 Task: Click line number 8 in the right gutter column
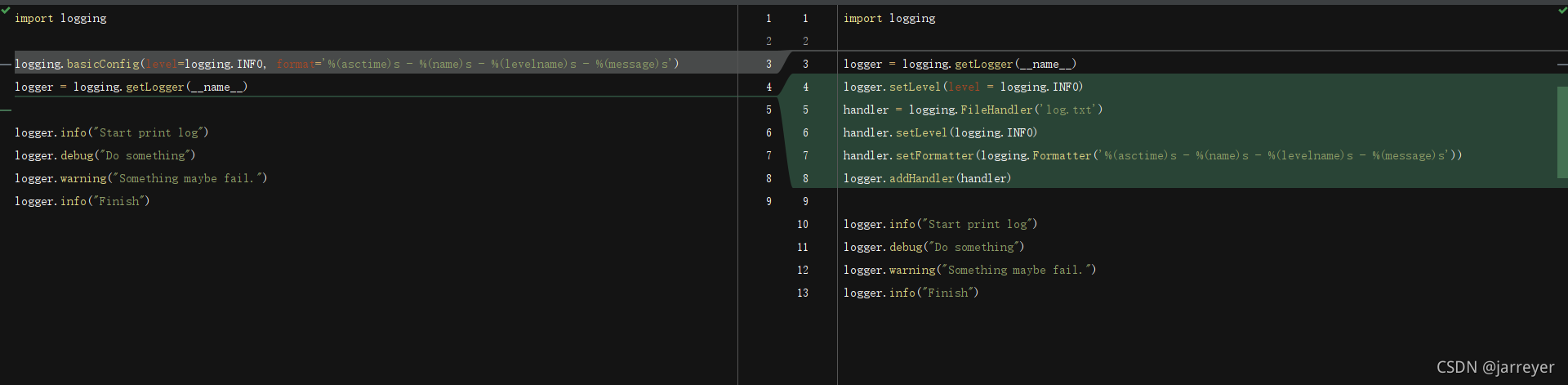pyautogui.click(x=805, y=178)
